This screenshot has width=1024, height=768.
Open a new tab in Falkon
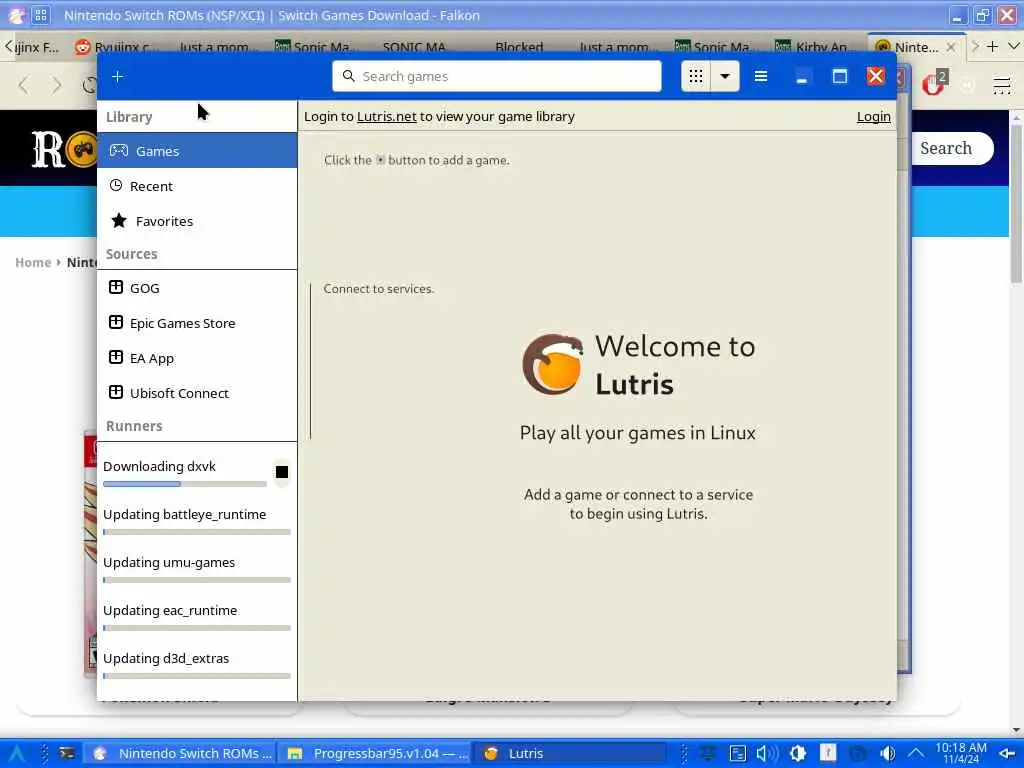coord(992,46)
